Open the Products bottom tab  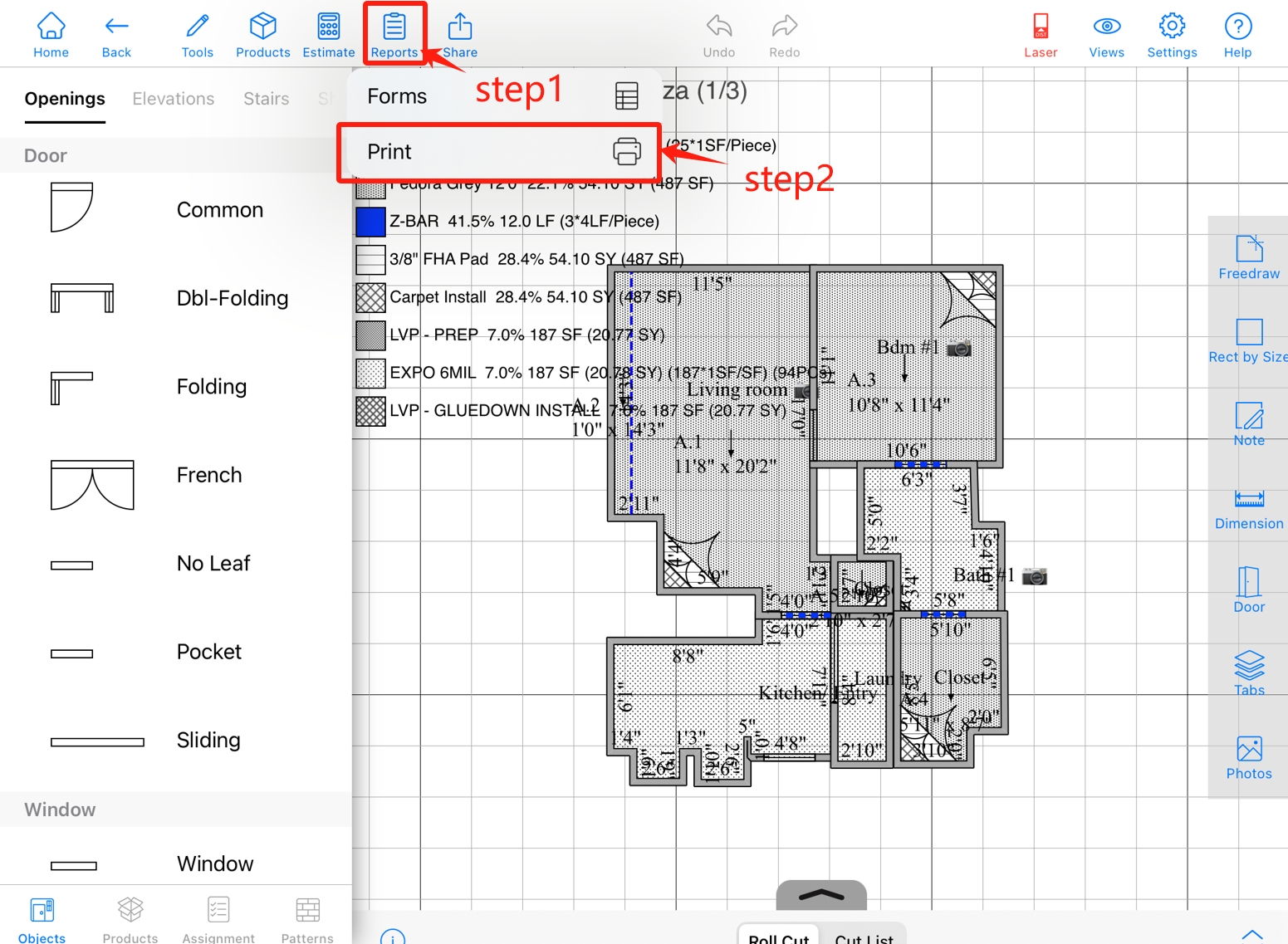pyautogui.click(x=130, y=921)
